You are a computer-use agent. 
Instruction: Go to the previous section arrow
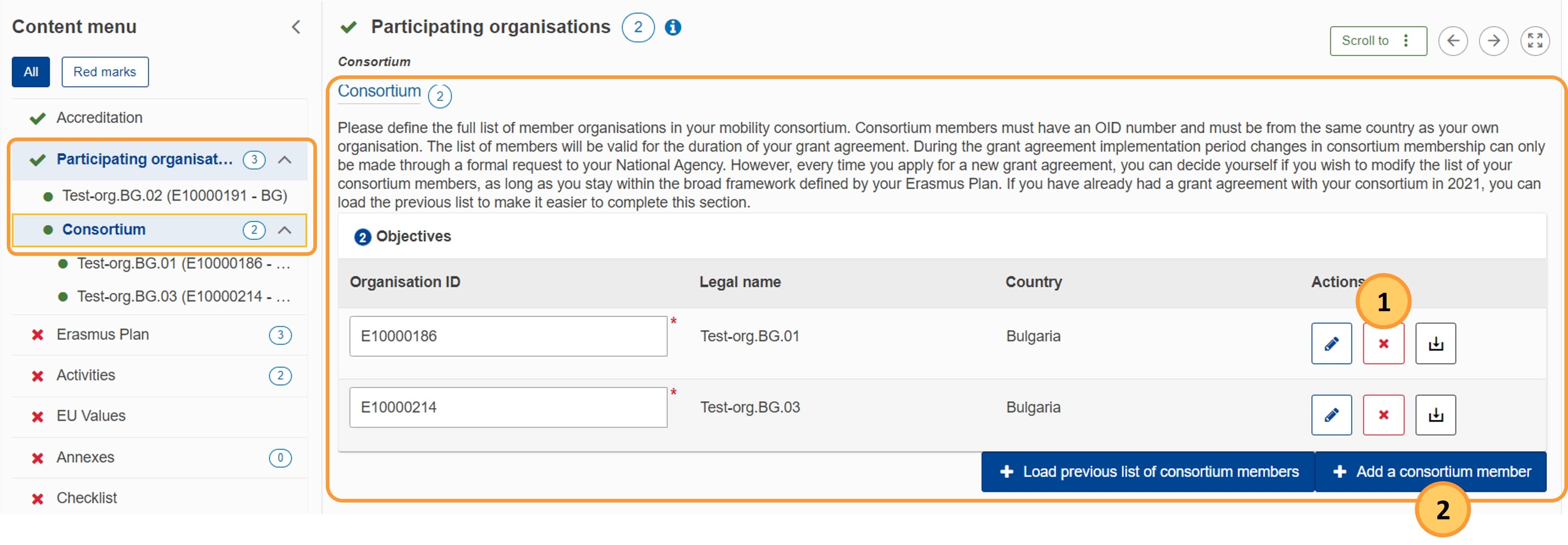coord(1453,41)
